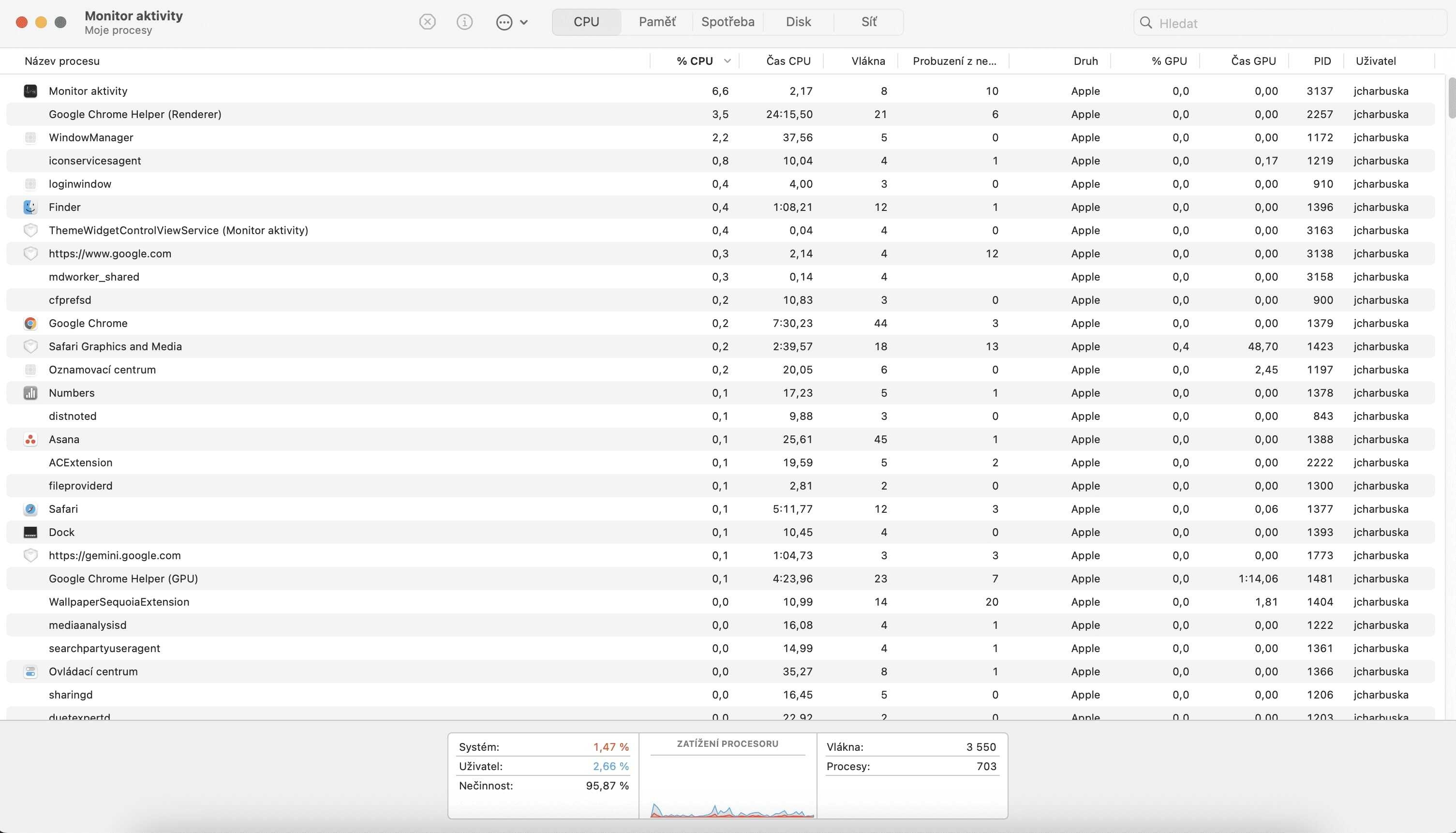The height and width of the screenshot is (833, 1456).
Task: Click the Procesy 703 total
Action: pos(986,767)
